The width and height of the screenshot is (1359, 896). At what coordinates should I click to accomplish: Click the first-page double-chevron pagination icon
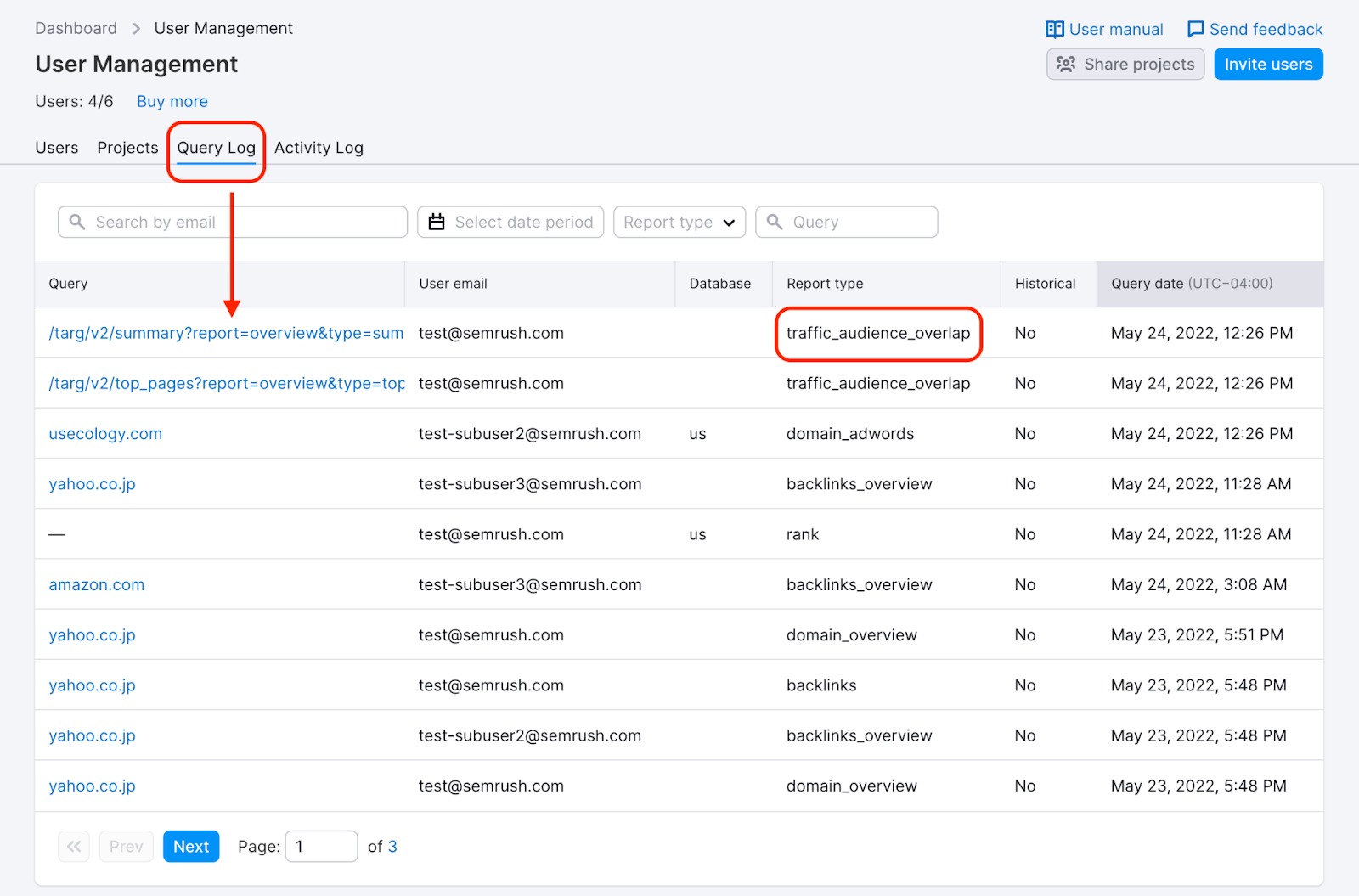73,846
